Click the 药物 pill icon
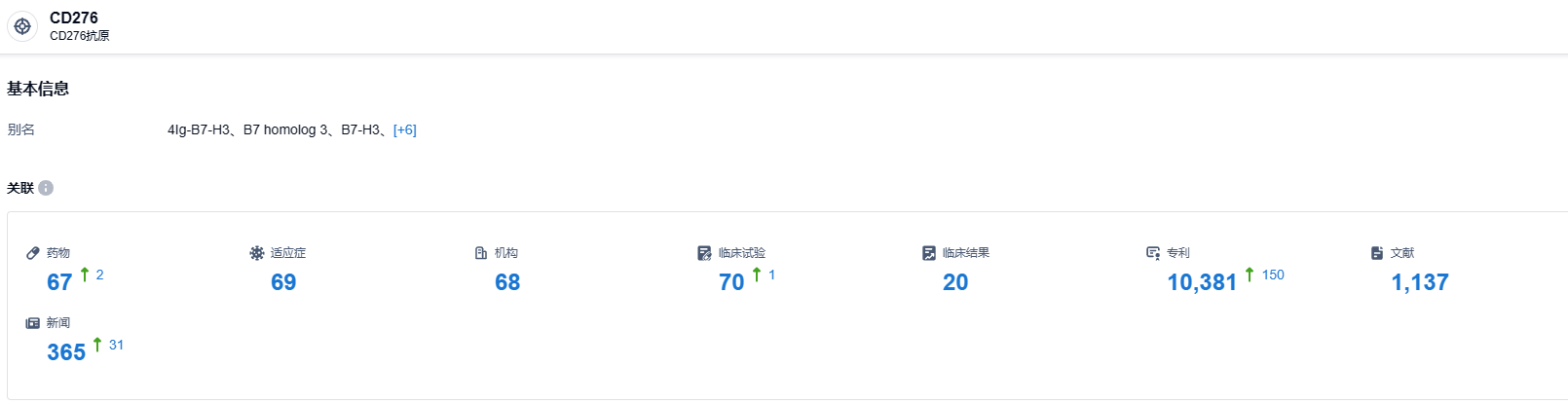 33,253
